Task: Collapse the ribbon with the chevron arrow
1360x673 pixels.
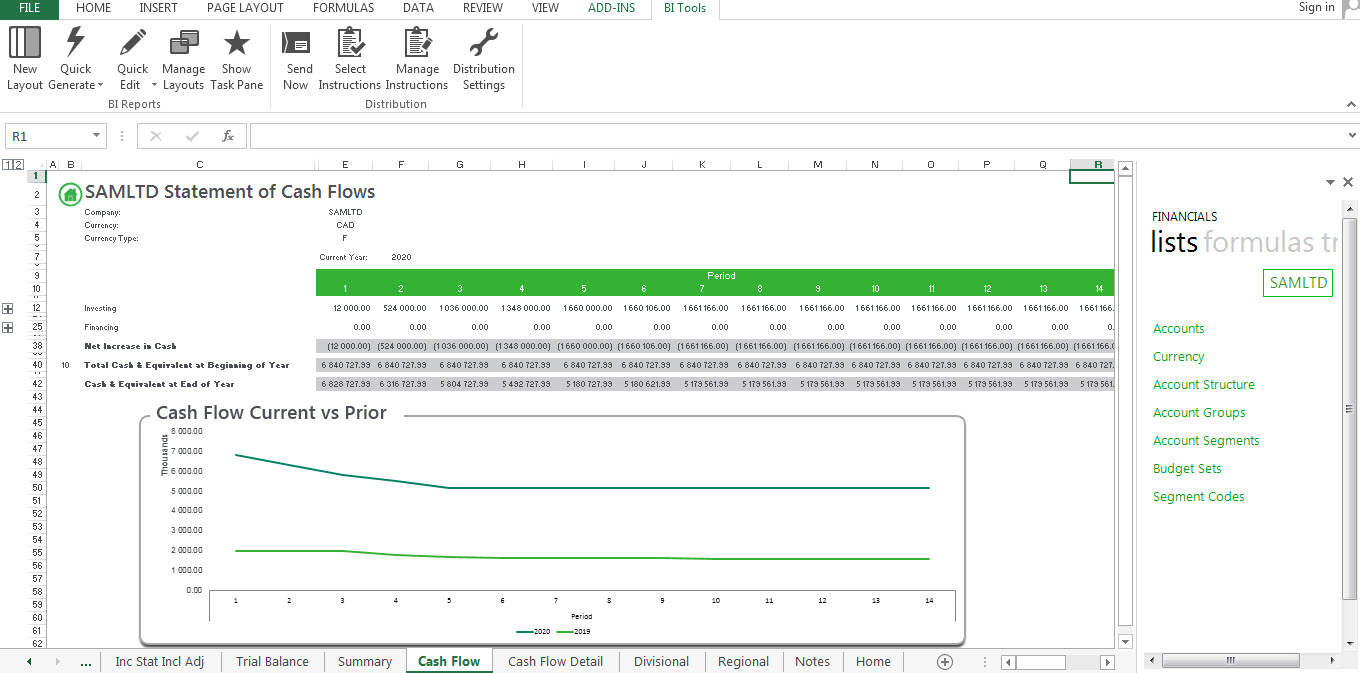Action: (1351, 103)
